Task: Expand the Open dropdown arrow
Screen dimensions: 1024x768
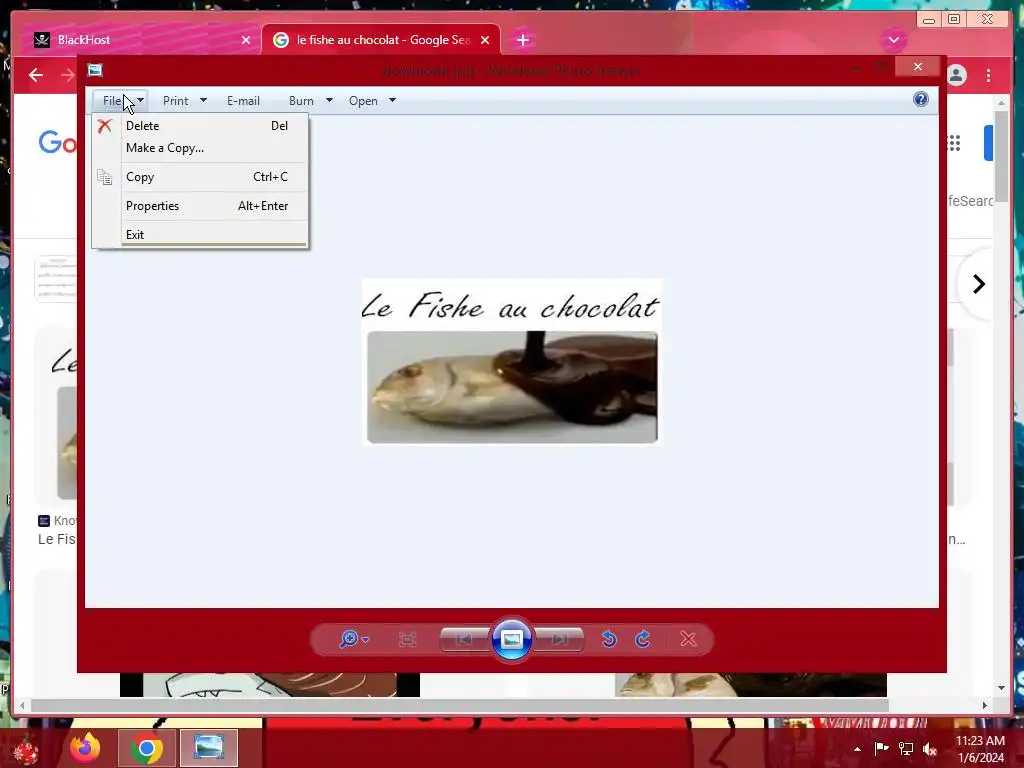Action: tap(392, 101)
